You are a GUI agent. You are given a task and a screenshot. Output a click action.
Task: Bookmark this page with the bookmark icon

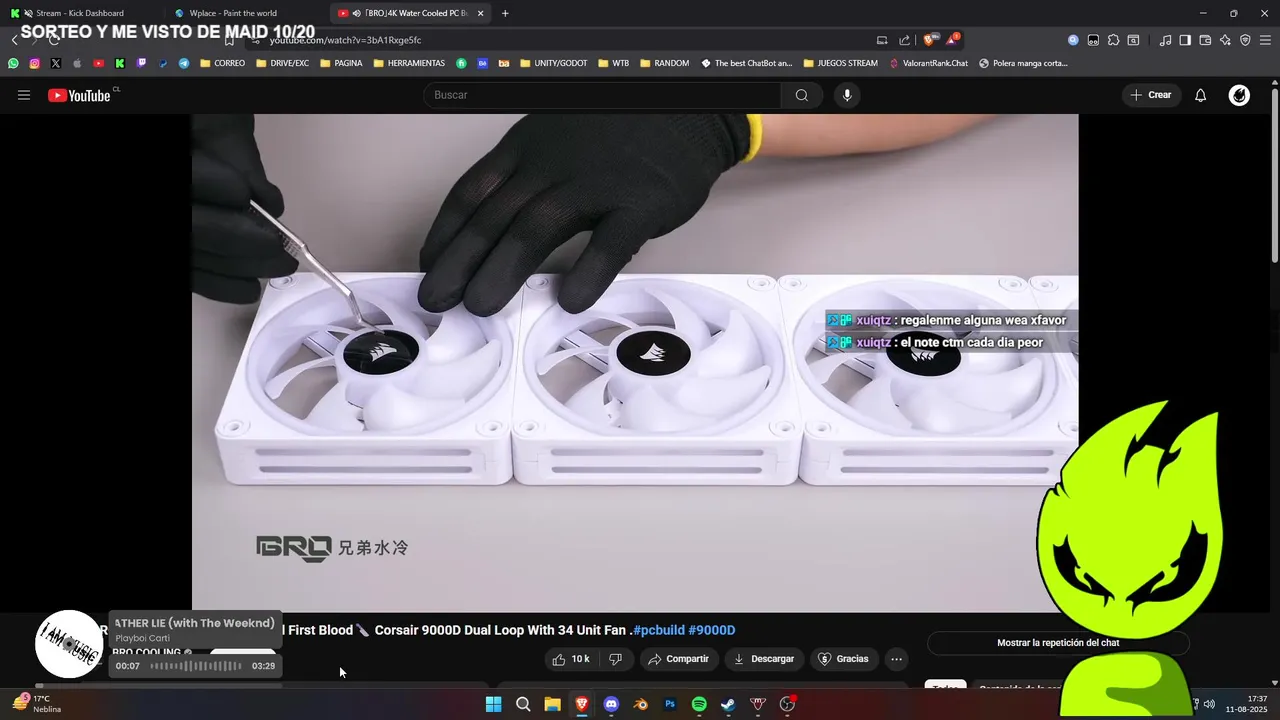229,40
